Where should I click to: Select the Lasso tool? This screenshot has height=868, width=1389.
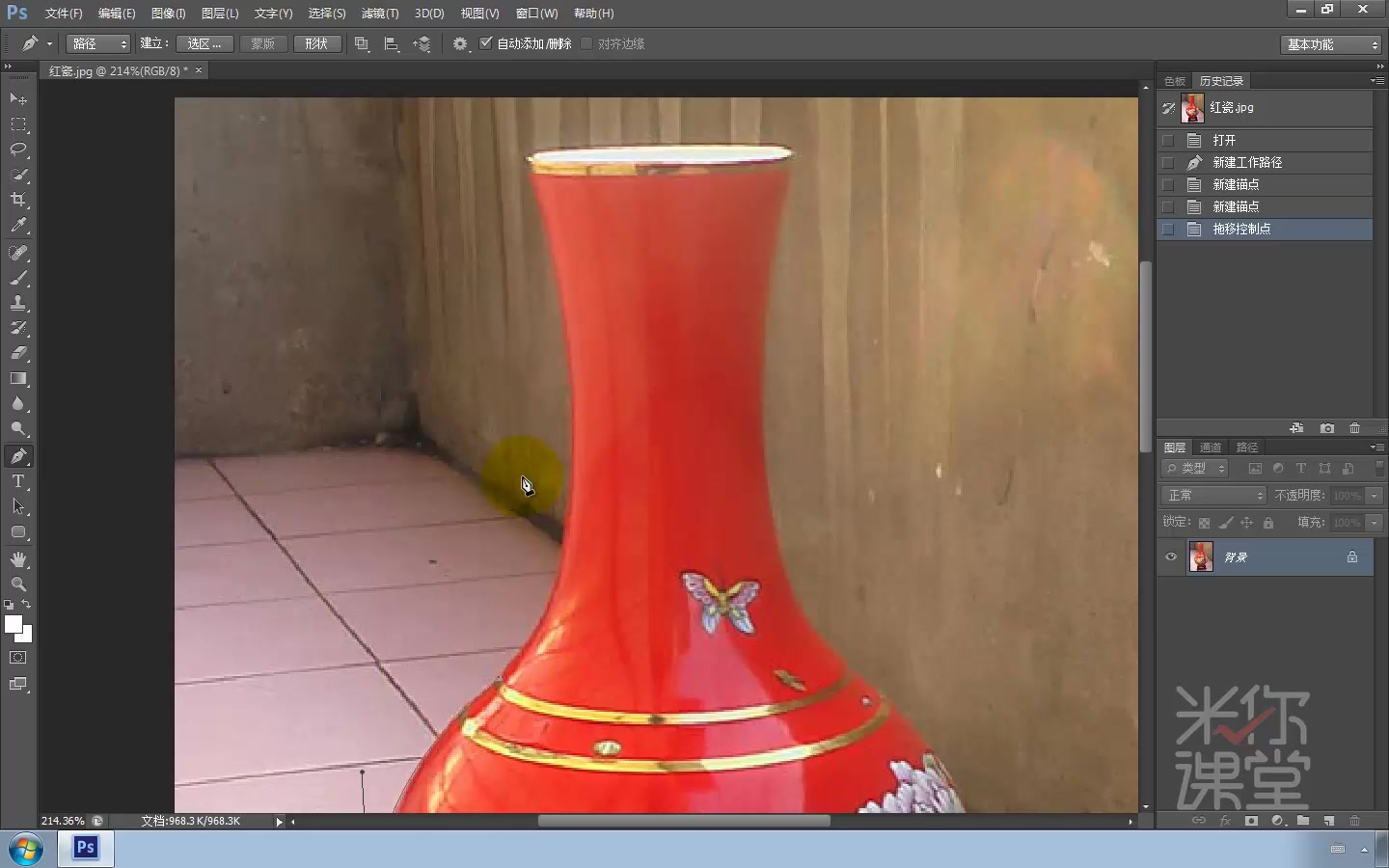pyautogui.click(x=18, y=149)
